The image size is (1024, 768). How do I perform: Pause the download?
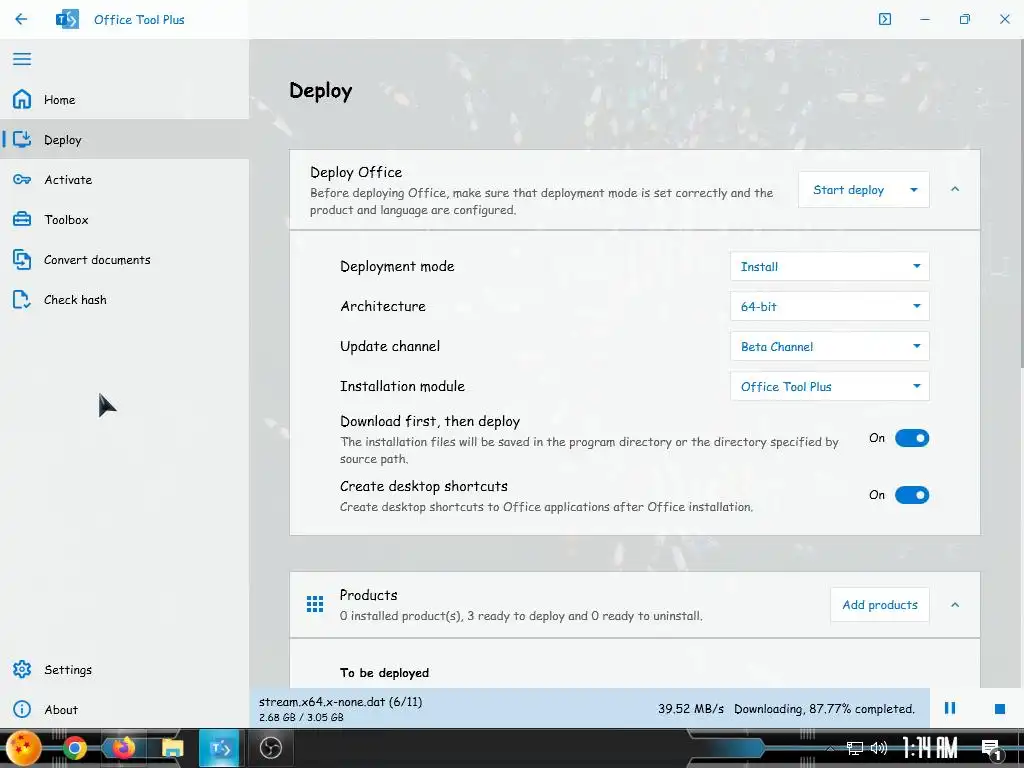[950, 708]
